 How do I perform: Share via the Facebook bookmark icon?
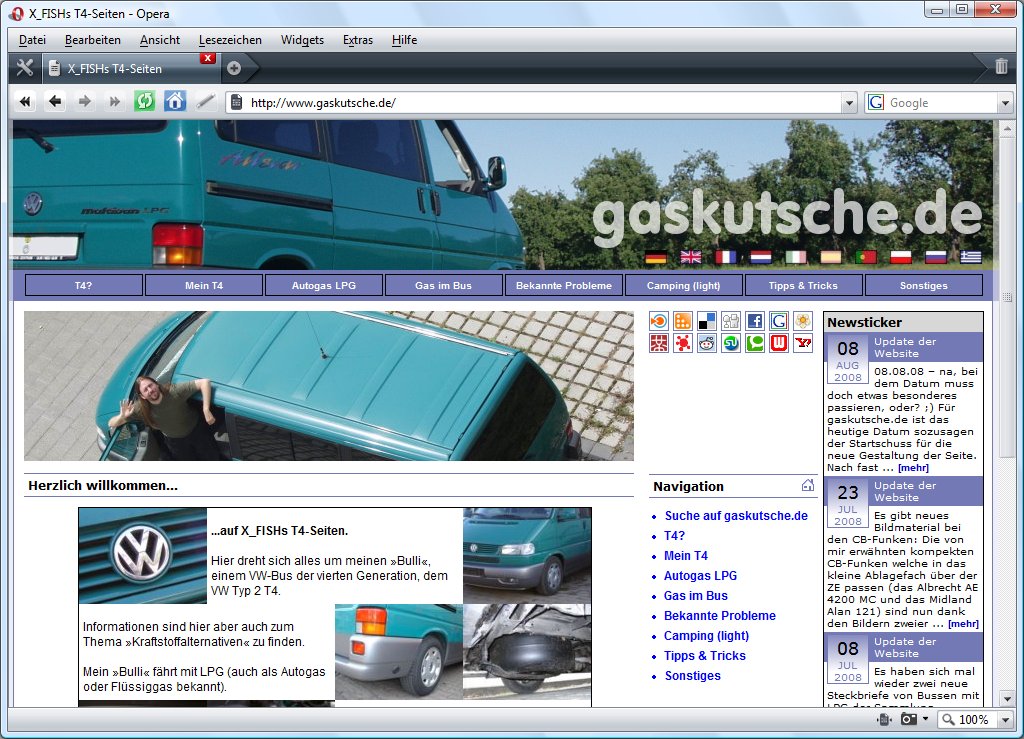754,321
